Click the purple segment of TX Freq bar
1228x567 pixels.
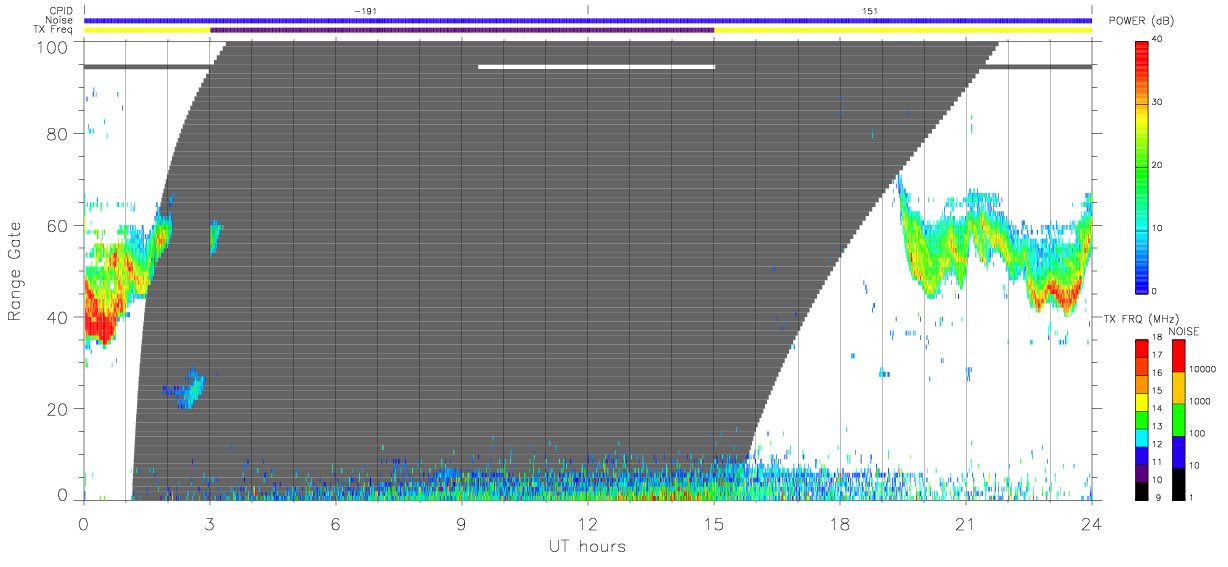[x=462, y=30]
